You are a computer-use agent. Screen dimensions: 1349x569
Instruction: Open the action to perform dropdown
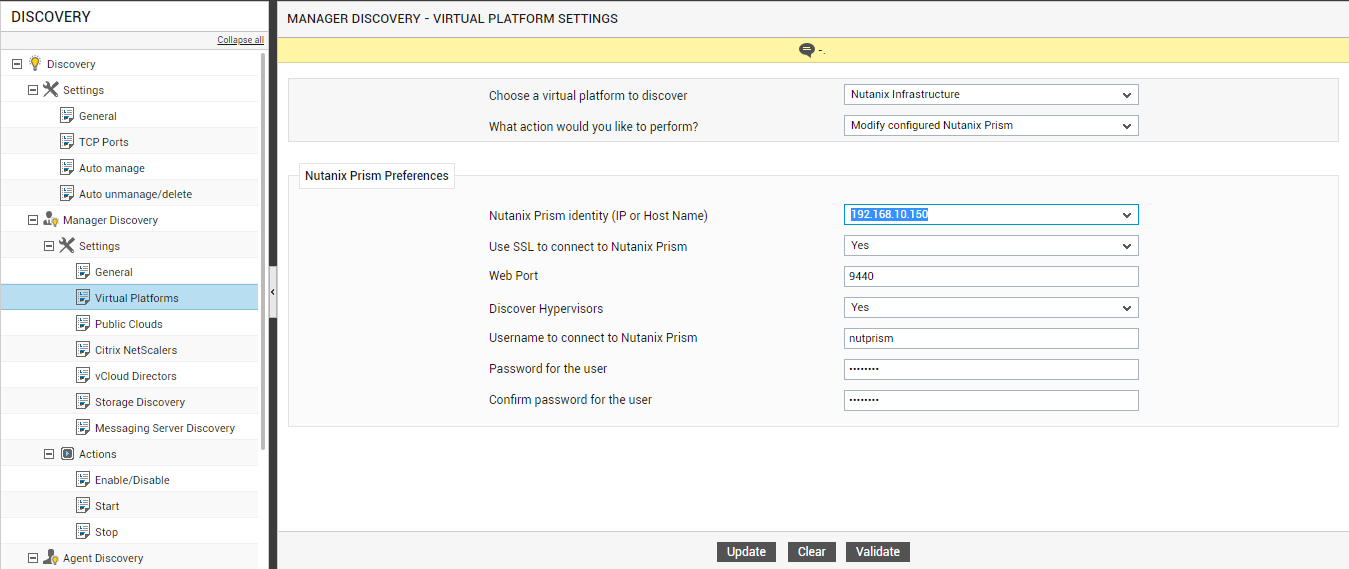pos(991,126)
